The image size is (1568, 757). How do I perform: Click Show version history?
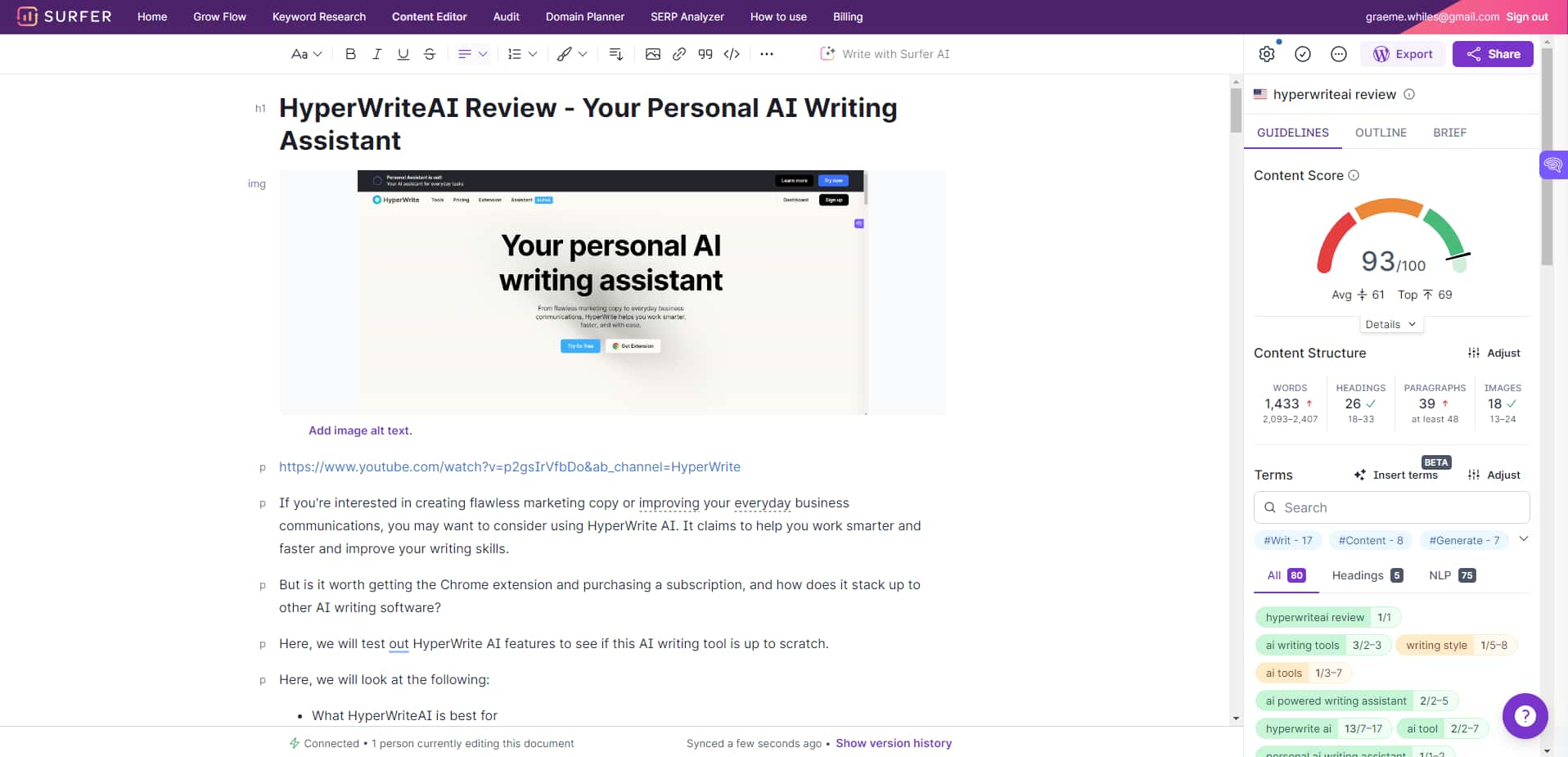click(893, 742)
